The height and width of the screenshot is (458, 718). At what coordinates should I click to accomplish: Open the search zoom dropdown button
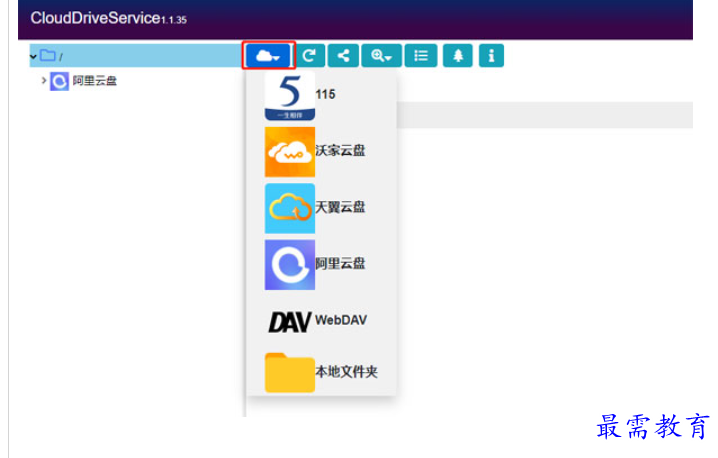(381, 56)
